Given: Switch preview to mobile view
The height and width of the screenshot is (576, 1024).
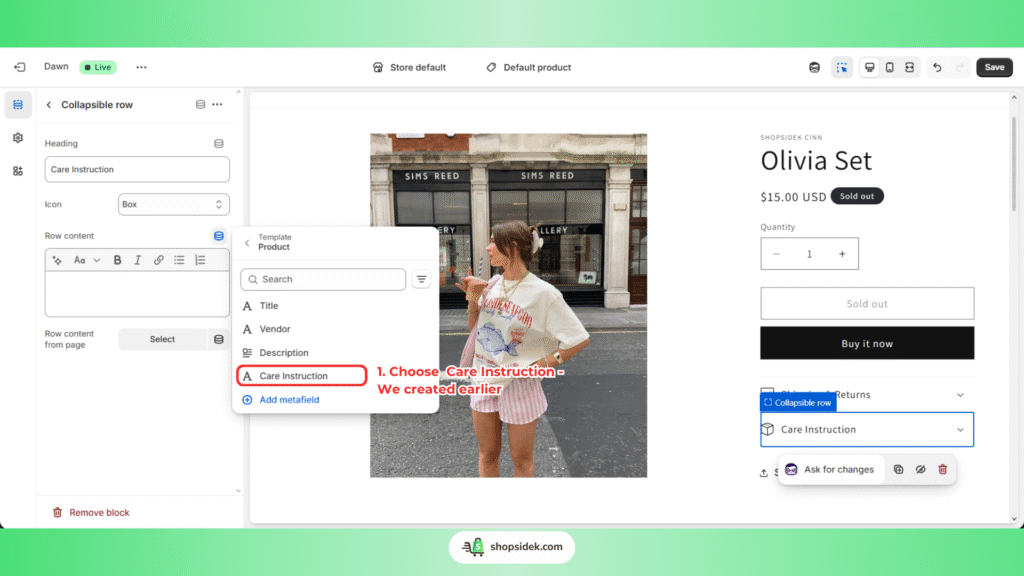Looking at the screenshot, I should [x=889, y=67].
